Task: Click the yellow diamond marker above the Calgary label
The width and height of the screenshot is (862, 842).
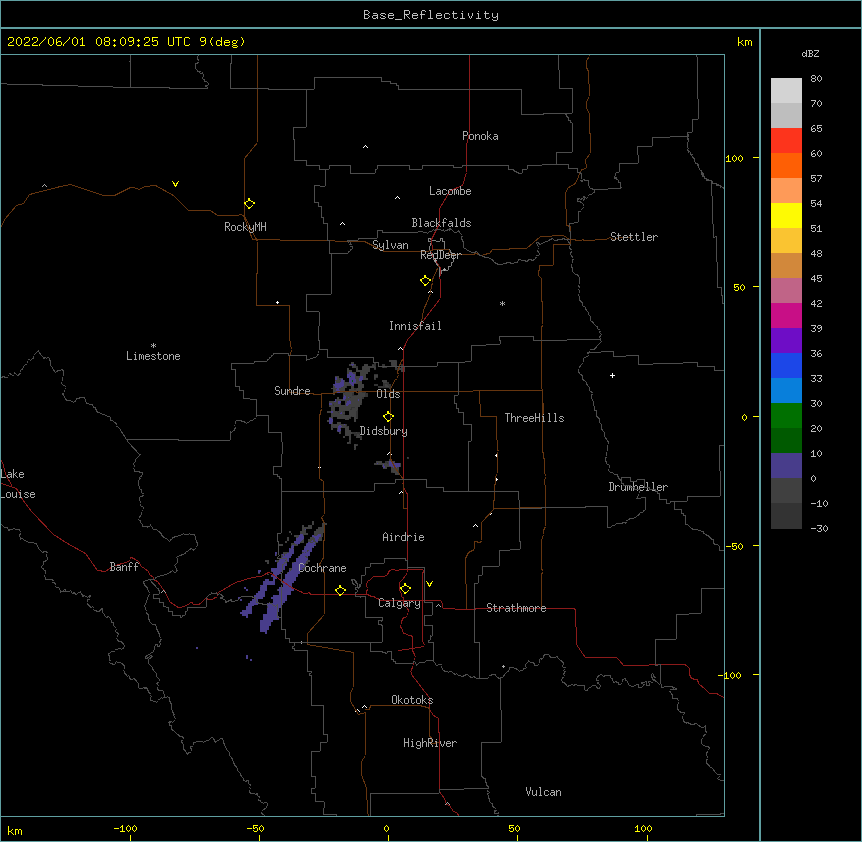Action: pyautogui.click(x=405, y=589)
